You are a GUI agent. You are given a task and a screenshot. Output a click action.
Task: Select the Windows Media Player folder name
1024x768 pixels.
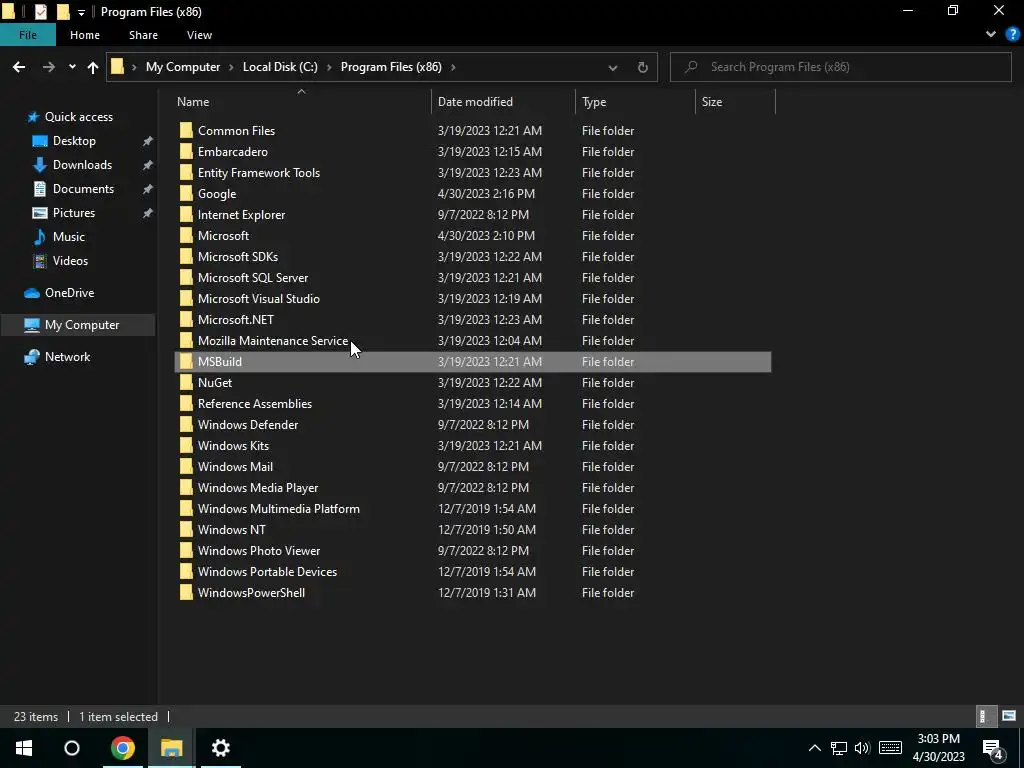[x=258, y=488]
